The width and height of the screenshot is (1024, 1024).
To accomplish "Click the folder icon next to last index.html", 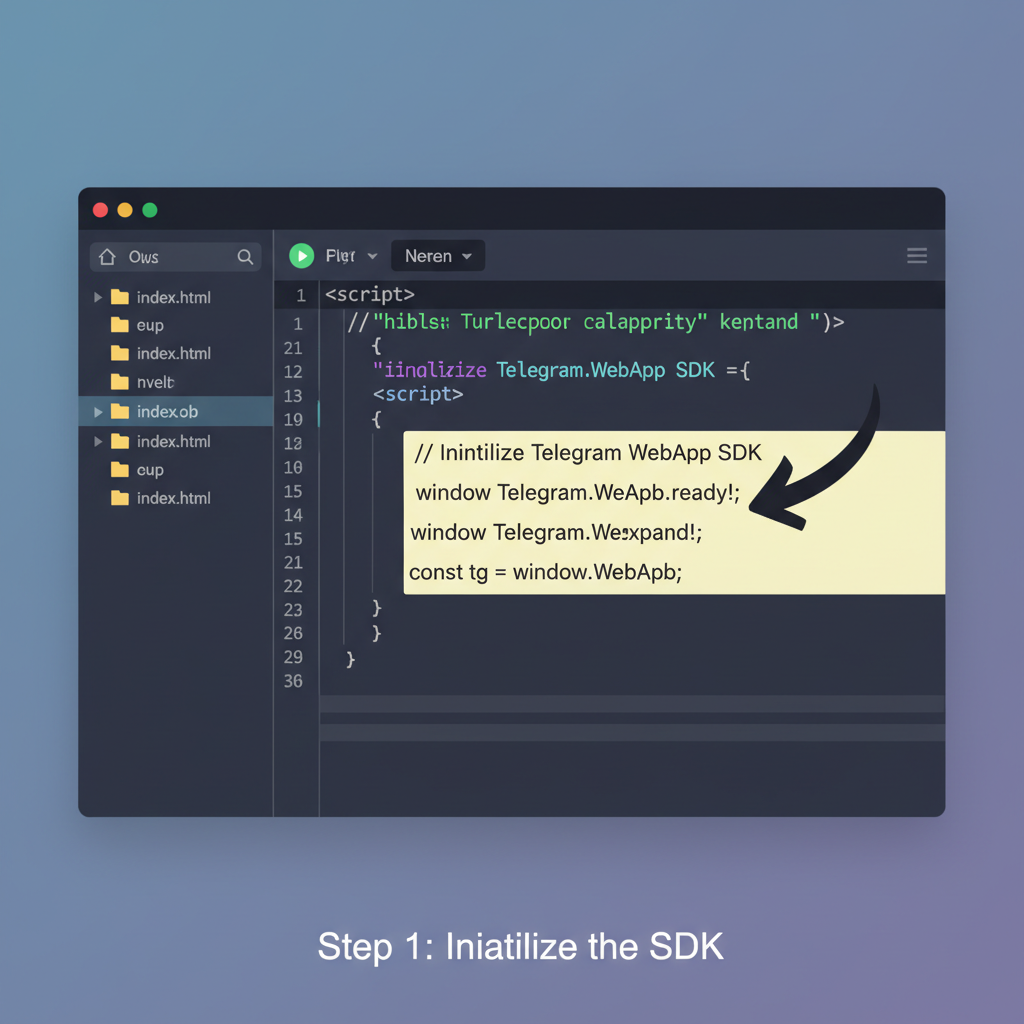I will point(119,497).
